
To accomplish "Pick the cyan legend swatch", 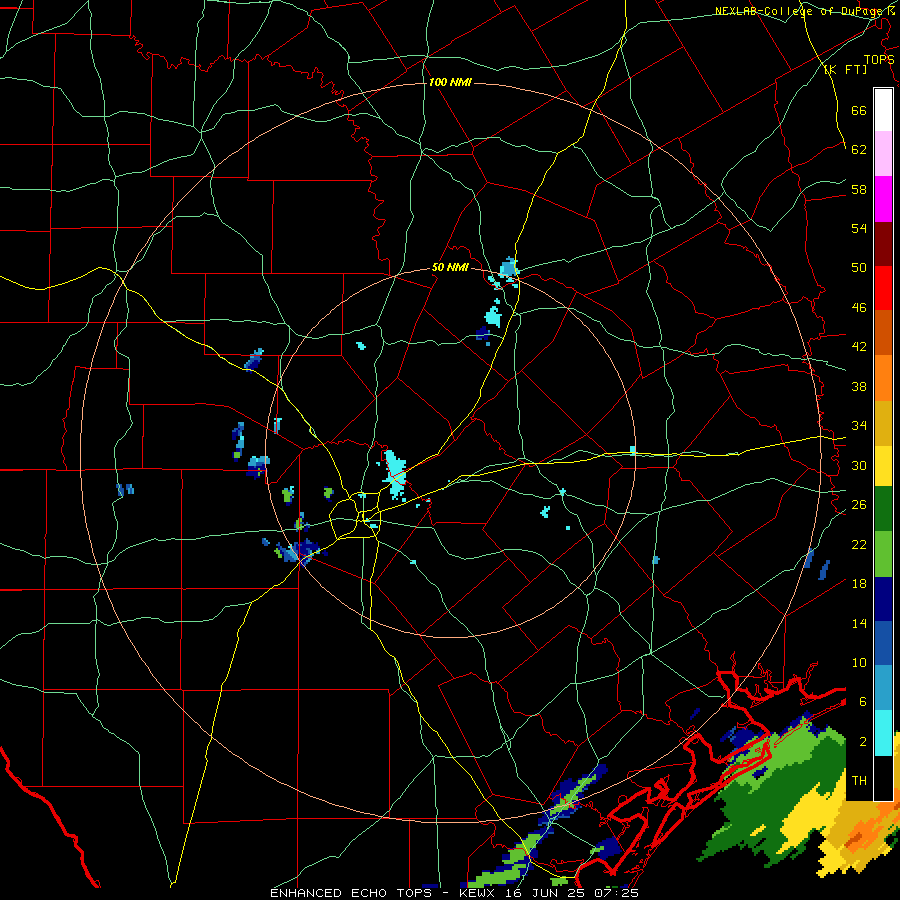I will 883,732.
